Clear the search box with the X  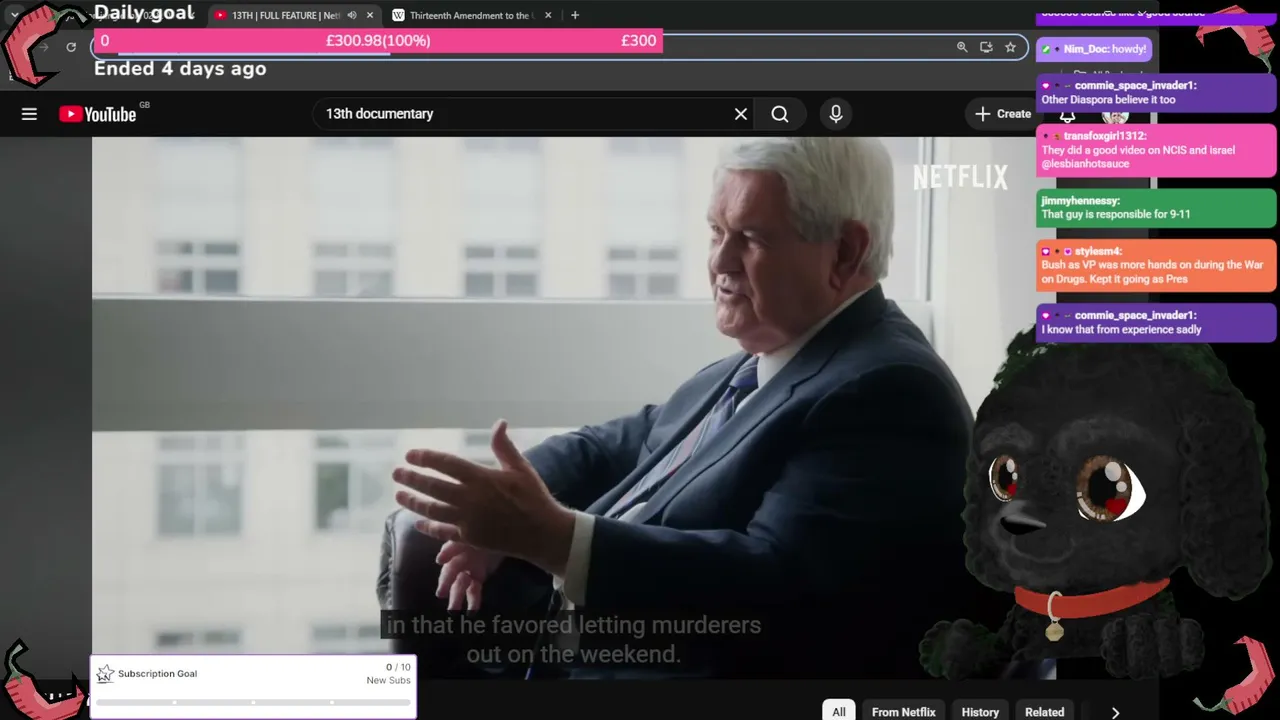click(x=741, y=114)
